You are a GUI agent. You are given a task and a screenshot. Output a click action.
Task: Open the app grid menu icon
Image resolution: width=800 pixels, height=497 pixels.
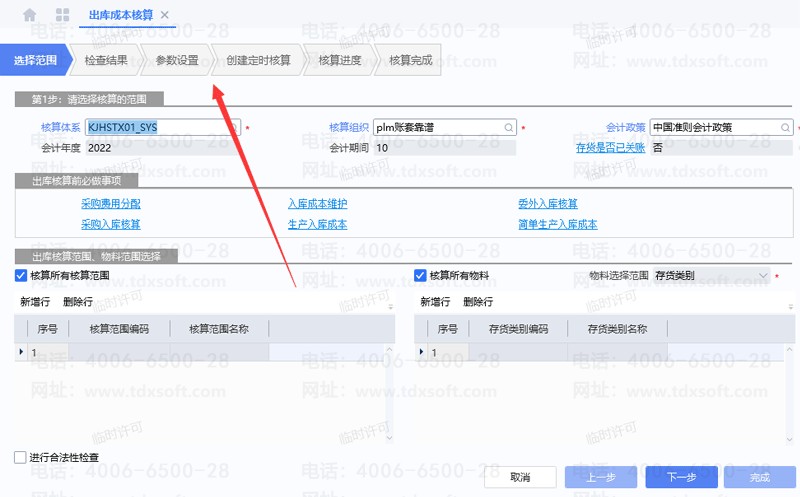62,15
